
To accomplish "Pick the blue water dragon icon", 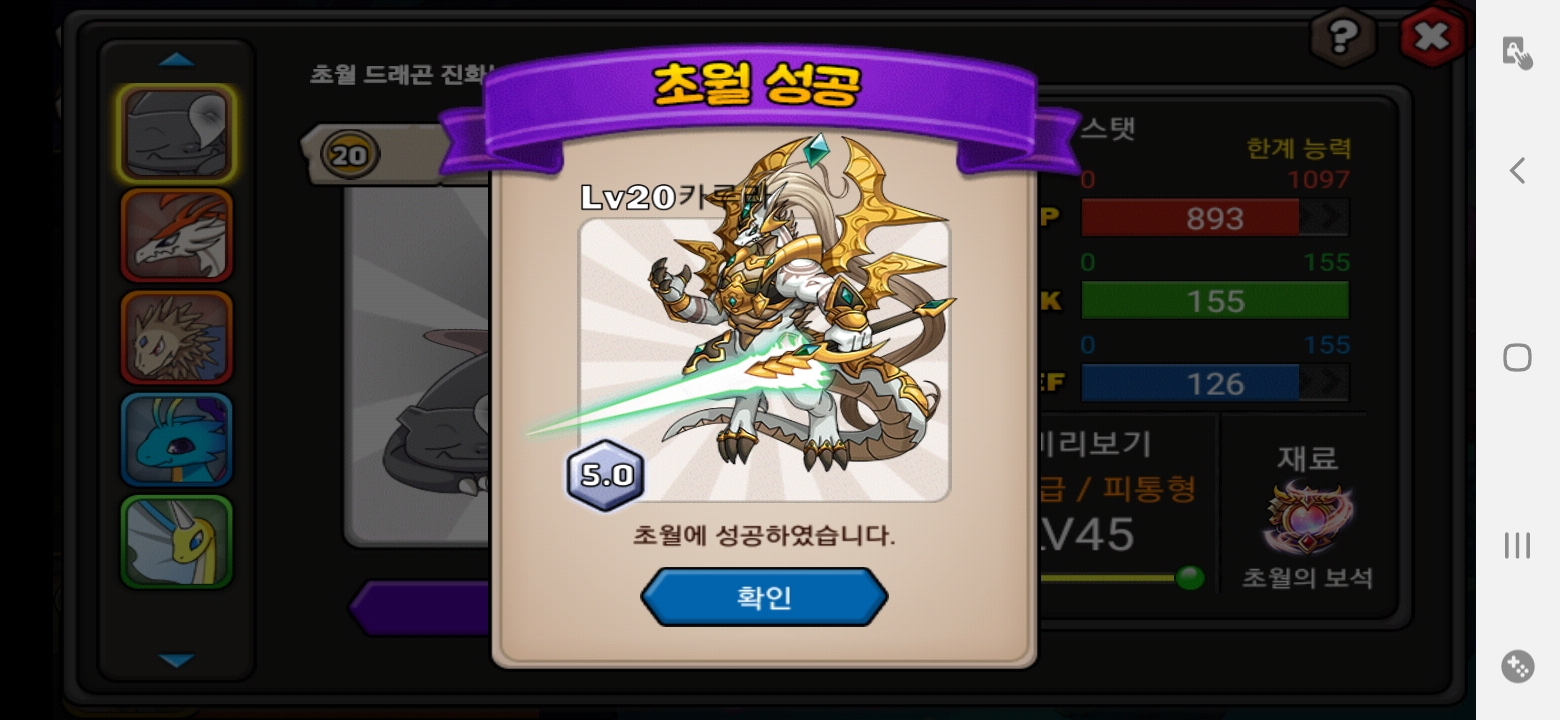I will tap(177, 440).
